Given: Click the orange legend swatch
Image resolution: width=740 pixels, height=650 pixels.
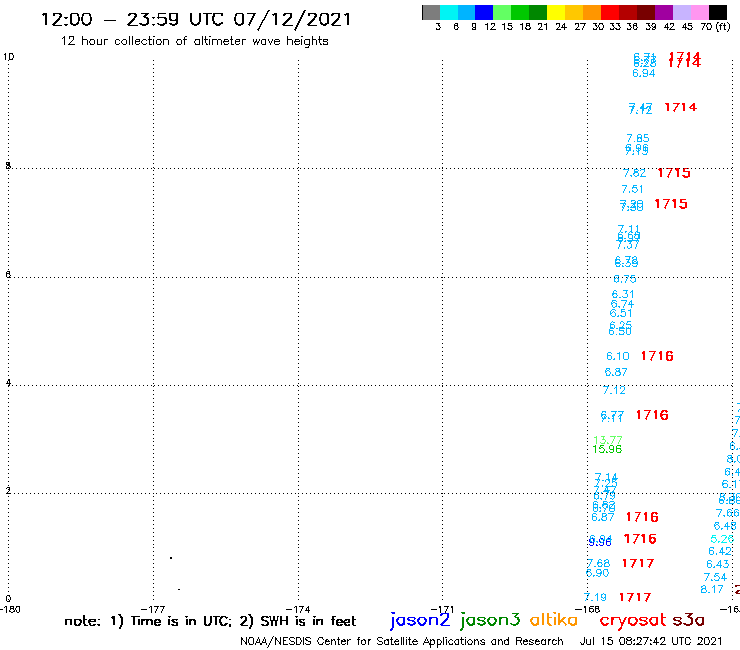Looking at the screenshot, I should (592, 12).
